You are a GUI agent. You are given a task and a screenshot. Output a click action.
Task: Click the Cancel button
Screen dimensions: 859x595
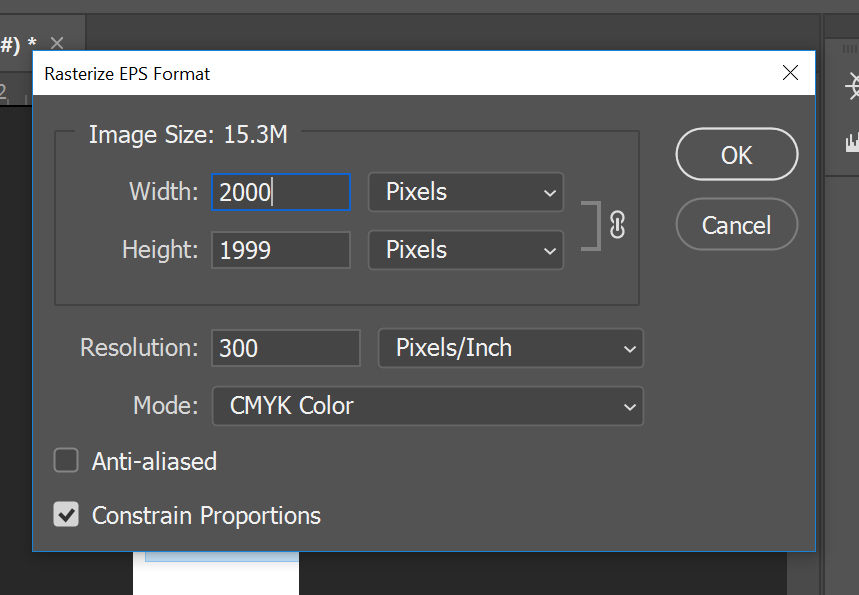737,225
